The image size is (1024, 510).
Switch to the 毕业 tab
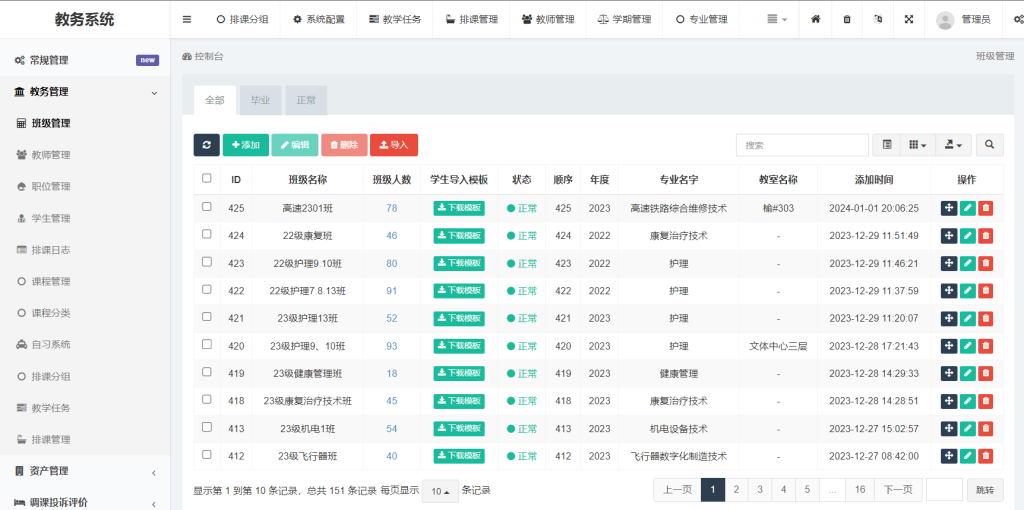click(x=261, y=101)
